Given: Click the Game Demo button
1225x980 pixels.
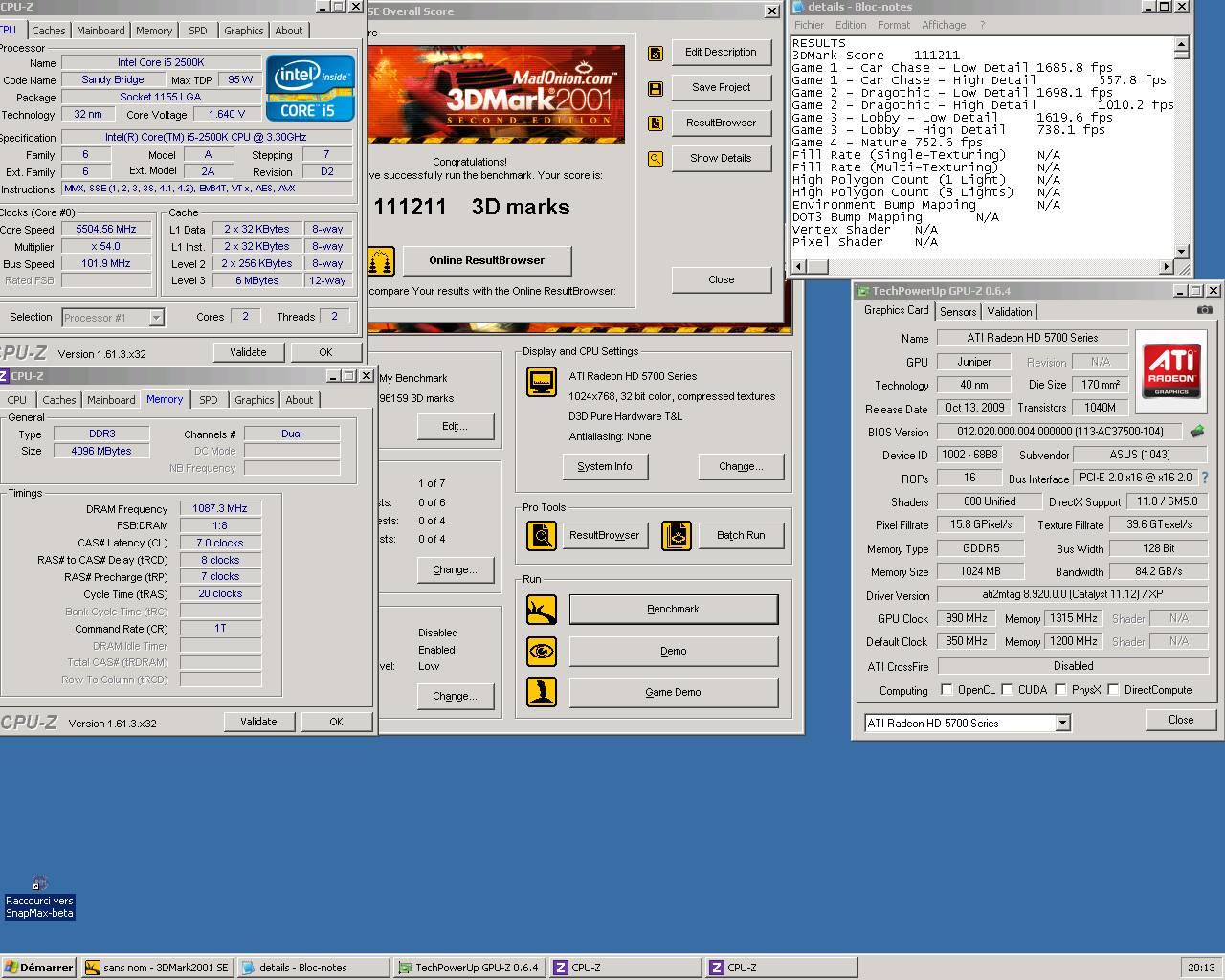Looking at the screenshot, I should [x=673, y=692].
